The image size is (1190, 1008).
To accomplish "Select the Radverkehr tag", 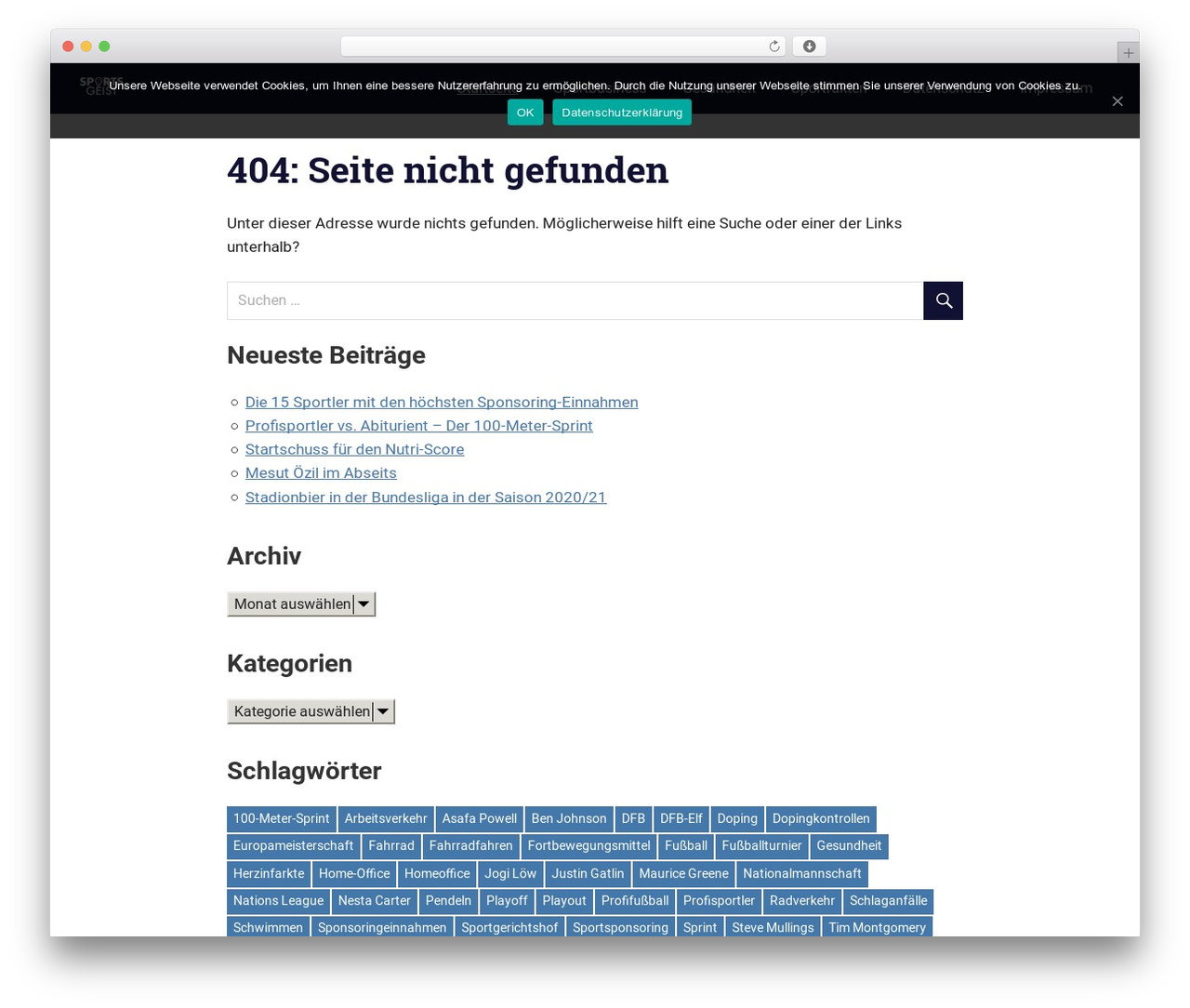I will coord(802,901).
